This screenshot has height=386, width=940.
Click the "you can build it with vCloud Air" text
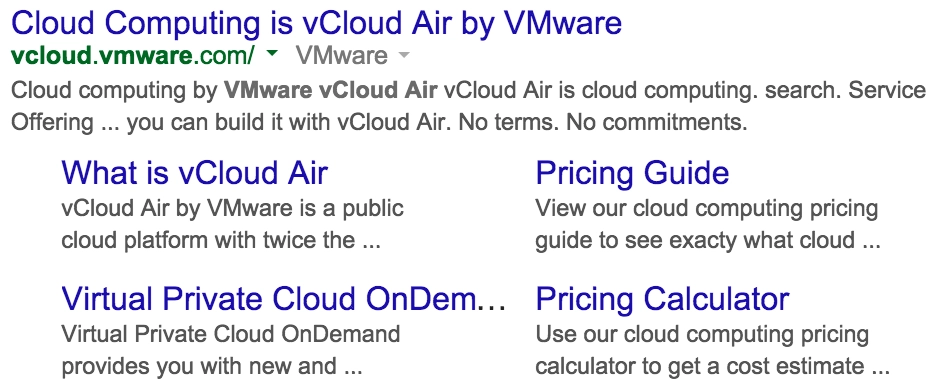click(x=285, y=122)
